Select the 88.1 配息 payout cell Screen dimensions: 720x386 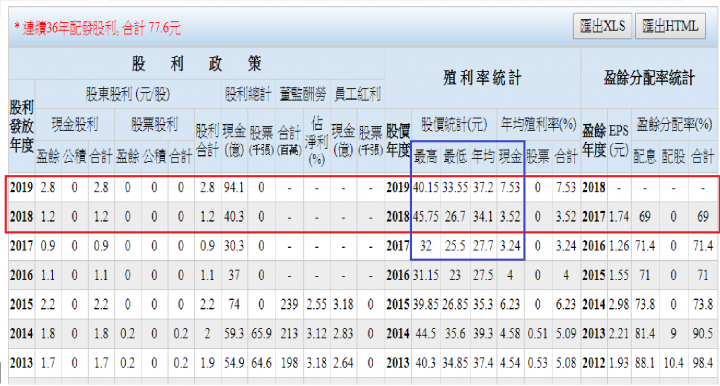point(645,363)
